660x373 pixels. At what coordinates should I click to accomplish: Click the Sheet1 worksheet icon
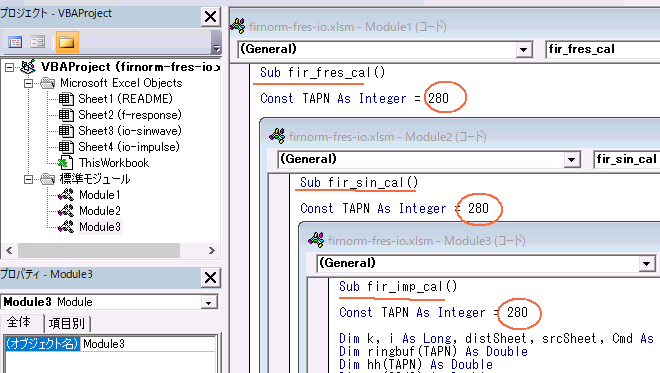pyautogui.click(x=66, y=99)
